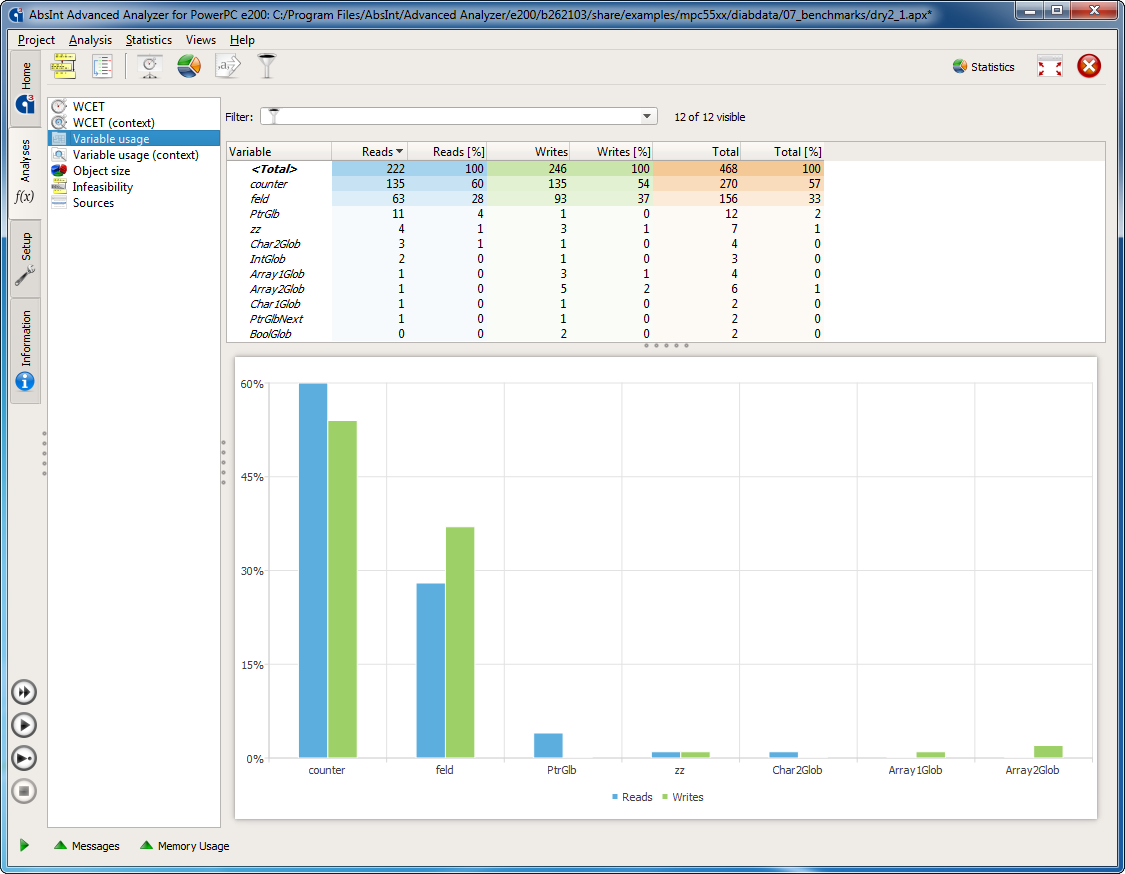Viewport: 1125px width, 874px height.
Task: Click the Reads column sort arrow
Action: [x=400, y=151]
